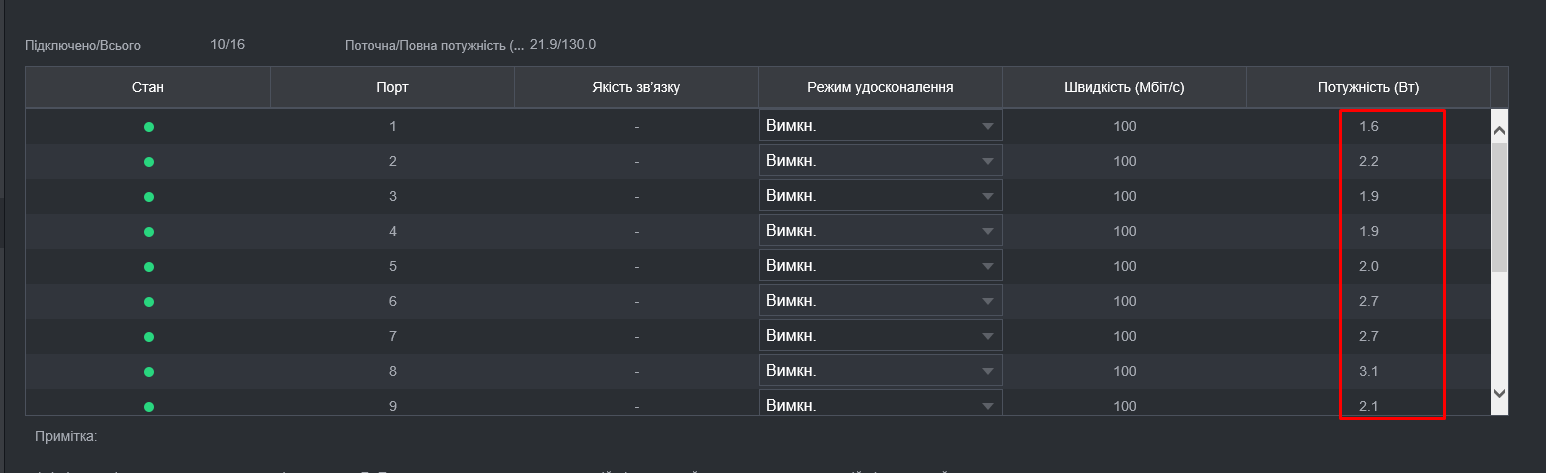Expand the enhancement mode dropdown for port 2
The height and width of the screenshot is (473, 1546).
click(x=880, y=161)
